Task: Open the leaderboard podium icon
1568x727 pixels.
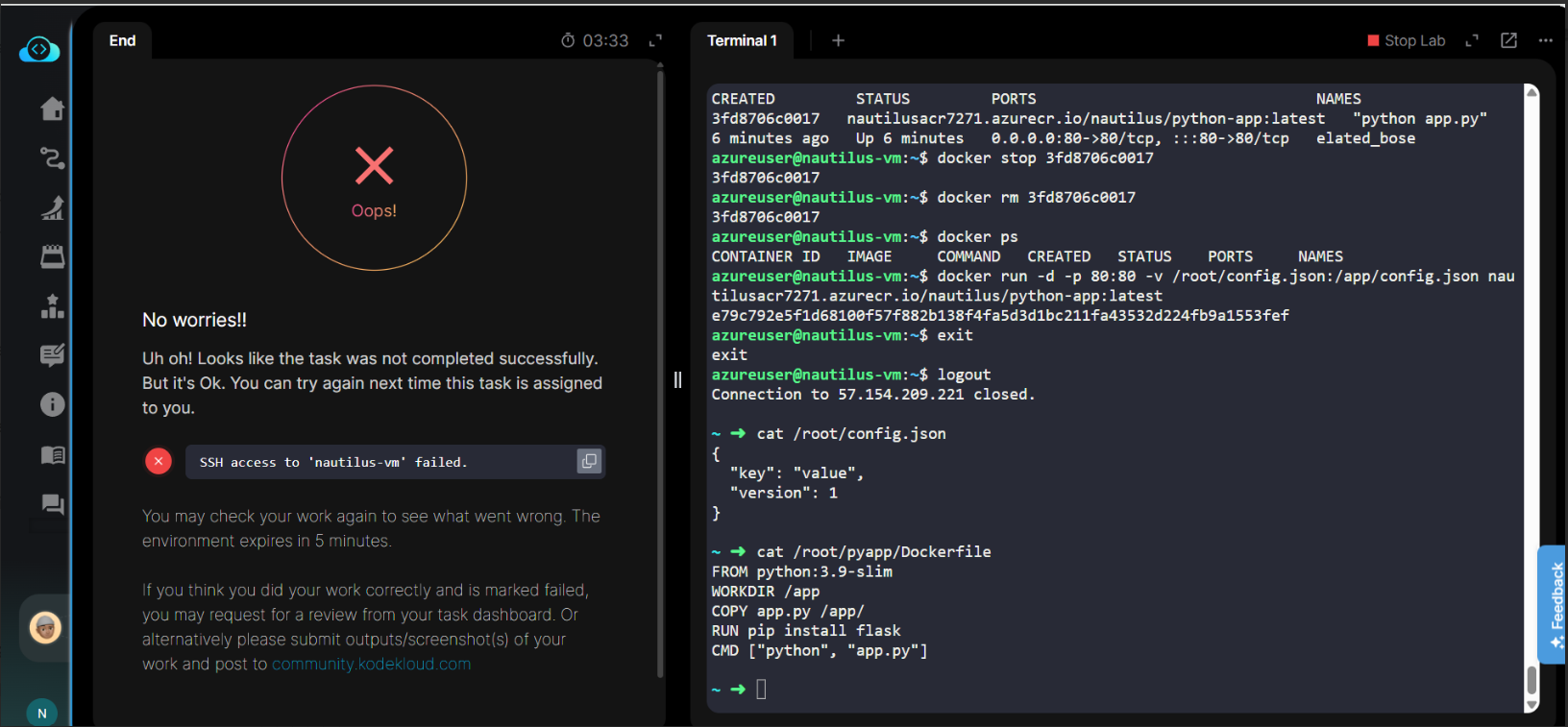Action: click(52, 306)
